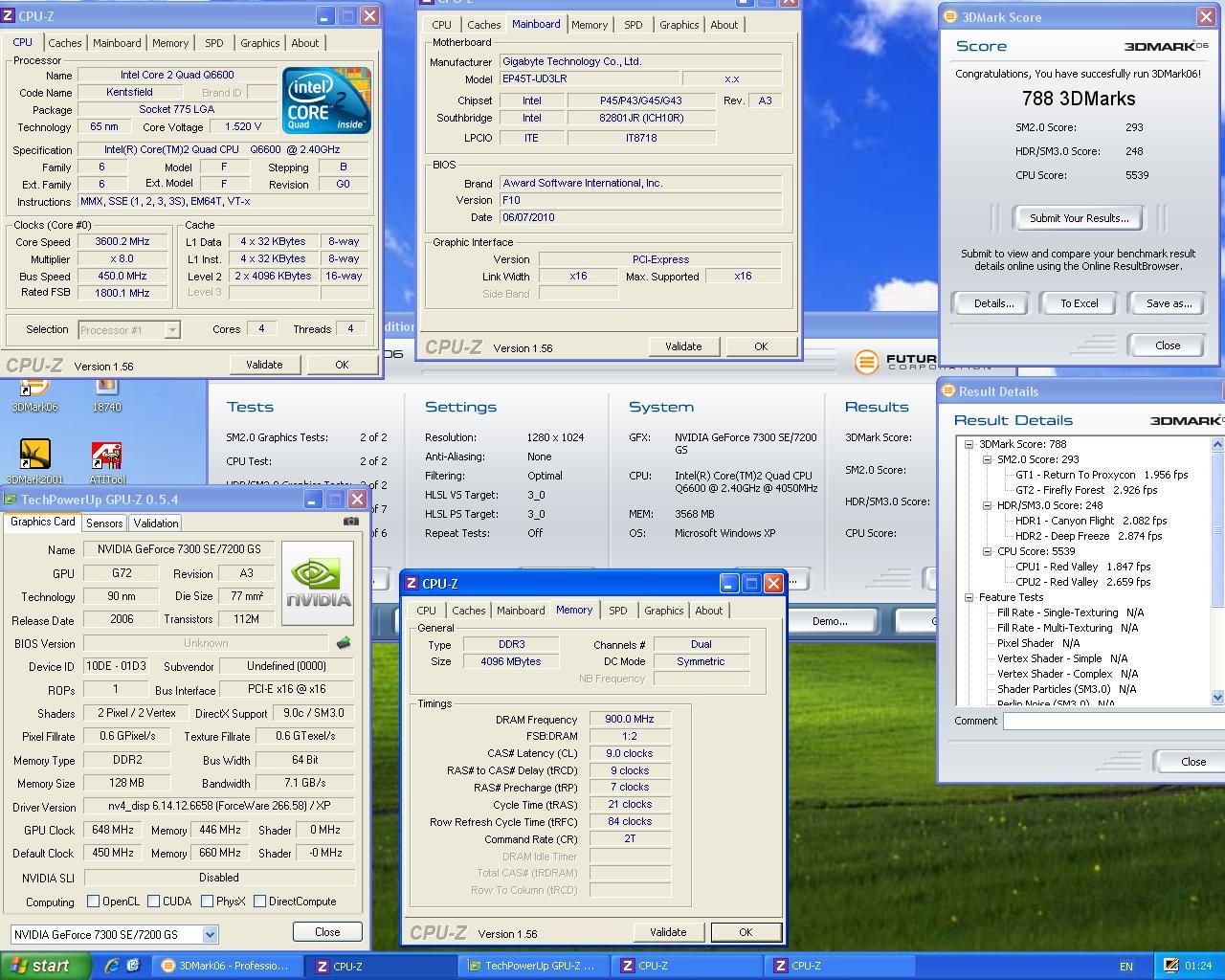
Task: Open the Processor #1 selection dropdown
Action: (x=172, y=330)
